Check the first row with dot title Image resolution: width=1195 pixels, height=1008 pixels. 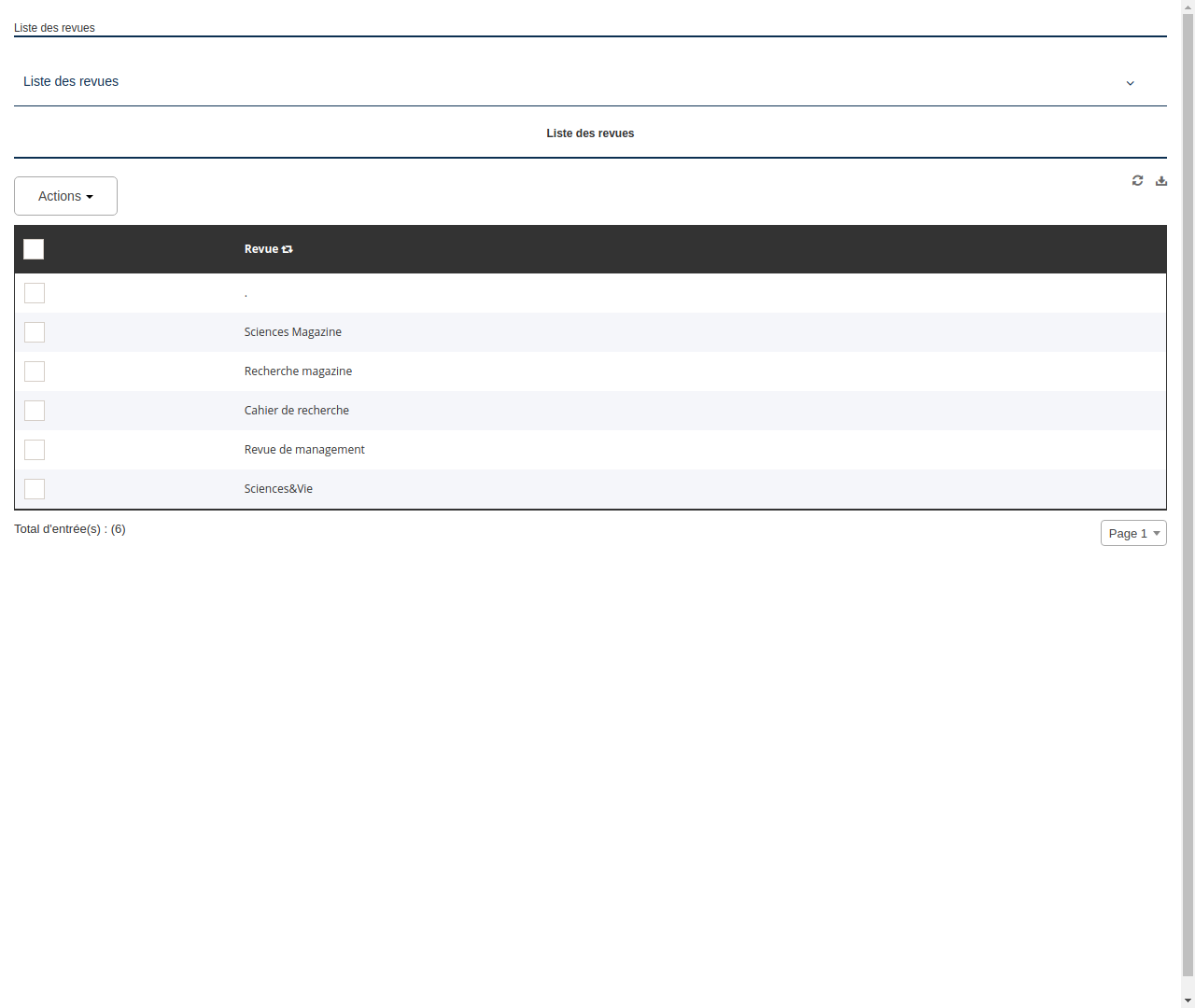click(x=35, y=292)
